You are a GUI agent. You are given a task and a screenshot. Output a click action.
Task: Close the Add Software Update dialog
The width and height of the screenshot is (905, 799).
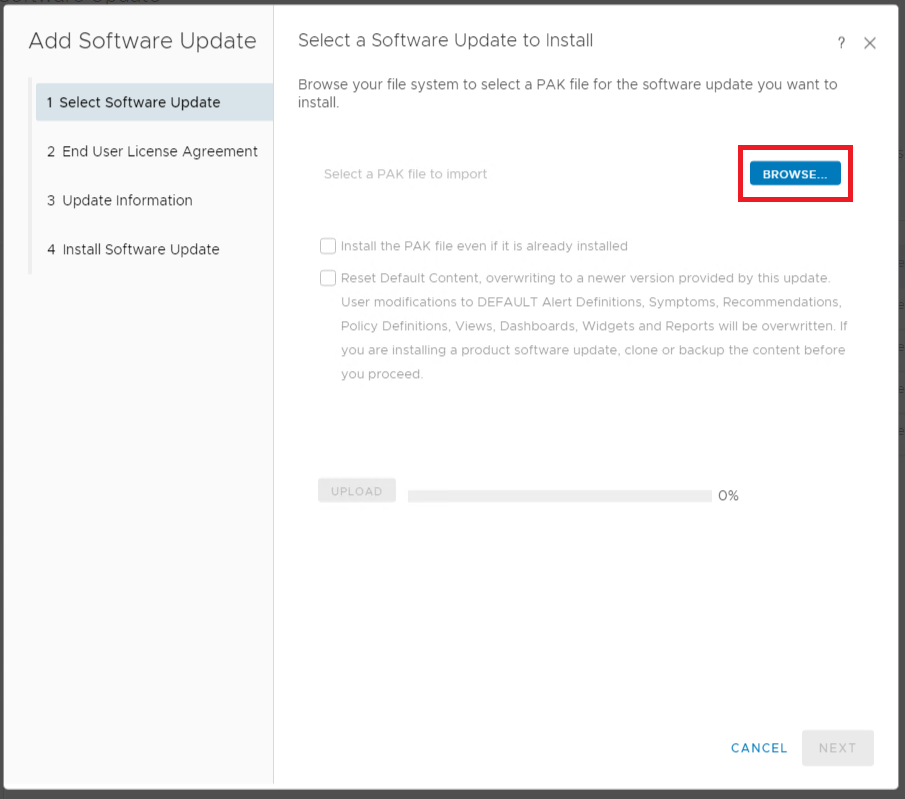[870, 43]
